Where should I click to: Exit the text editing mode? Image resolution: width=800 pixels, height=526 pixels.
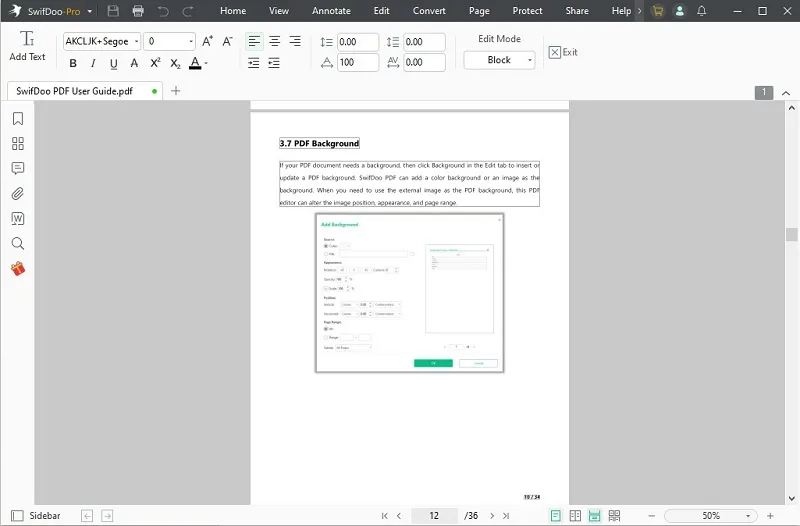coord(563,52)
